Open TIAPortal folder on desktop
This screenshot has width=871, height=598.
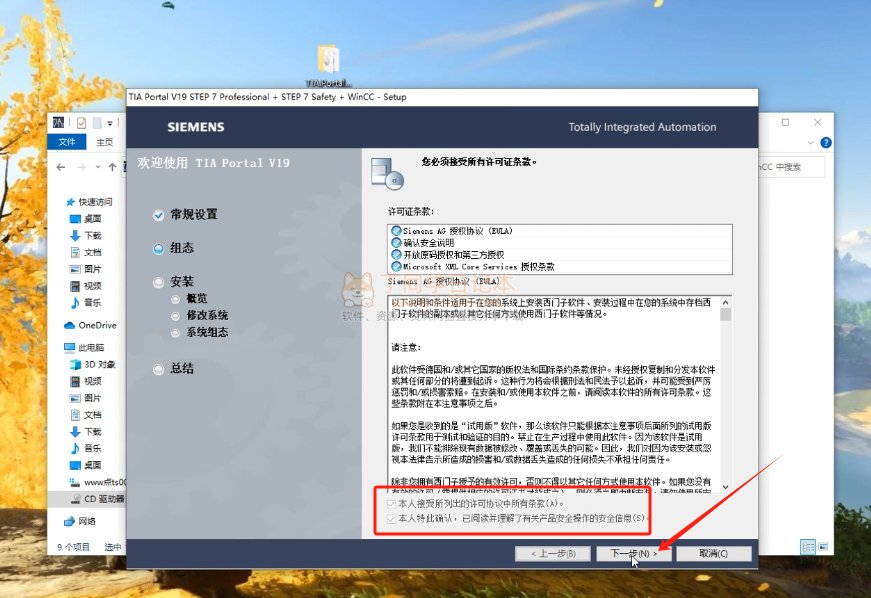328,66
